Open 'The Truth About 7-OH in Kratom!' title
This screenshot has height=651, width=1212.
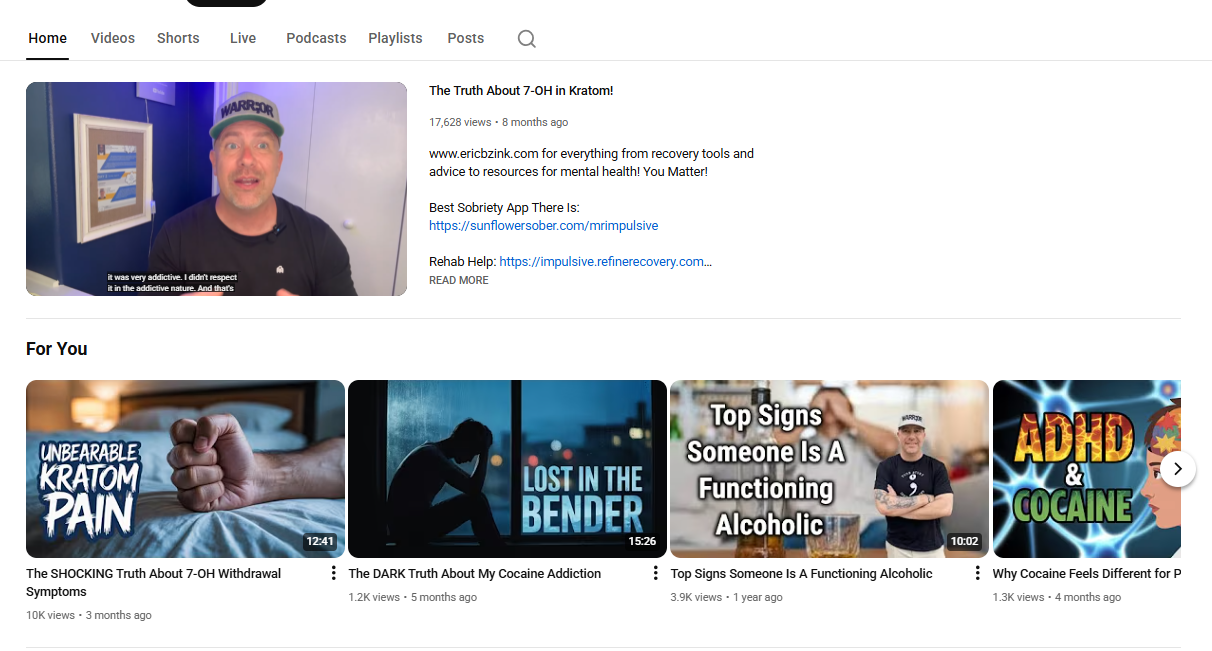coord(521,91)
